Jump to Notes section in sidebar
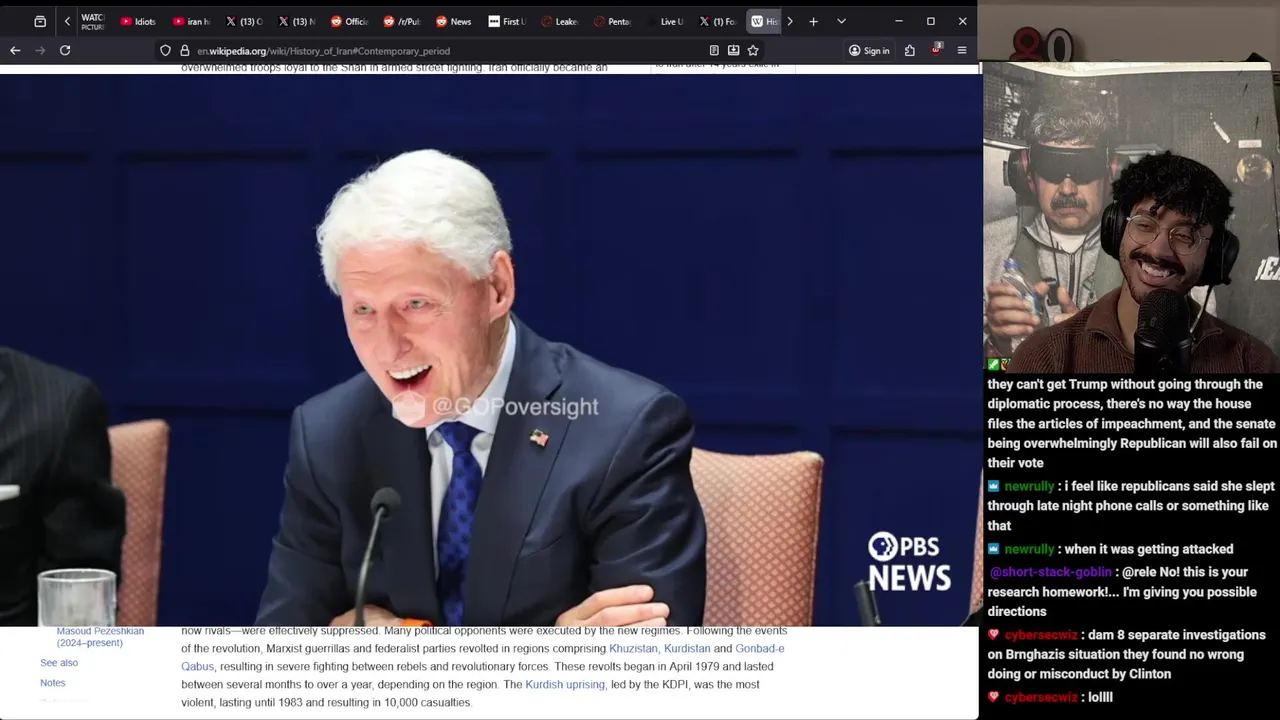This screenshot has width=1280, height=720. pyautogui.click(x=52, y=683)
